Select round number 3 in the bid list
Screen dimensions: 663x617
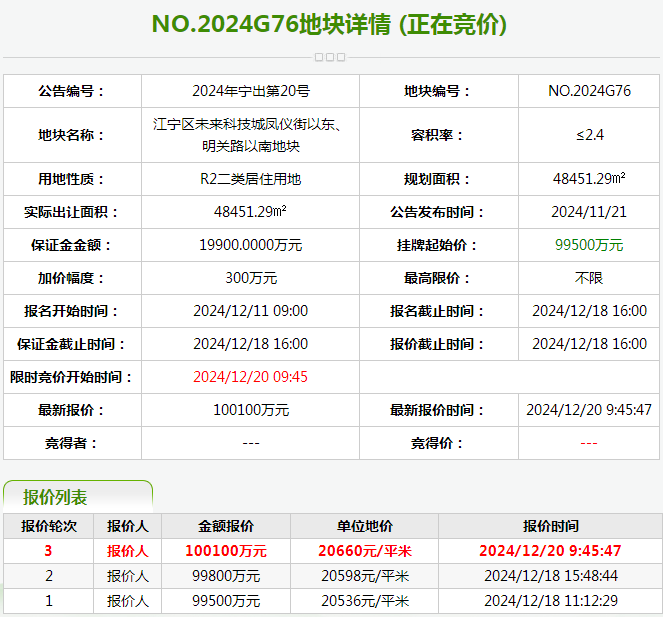[x=48, y=551]
